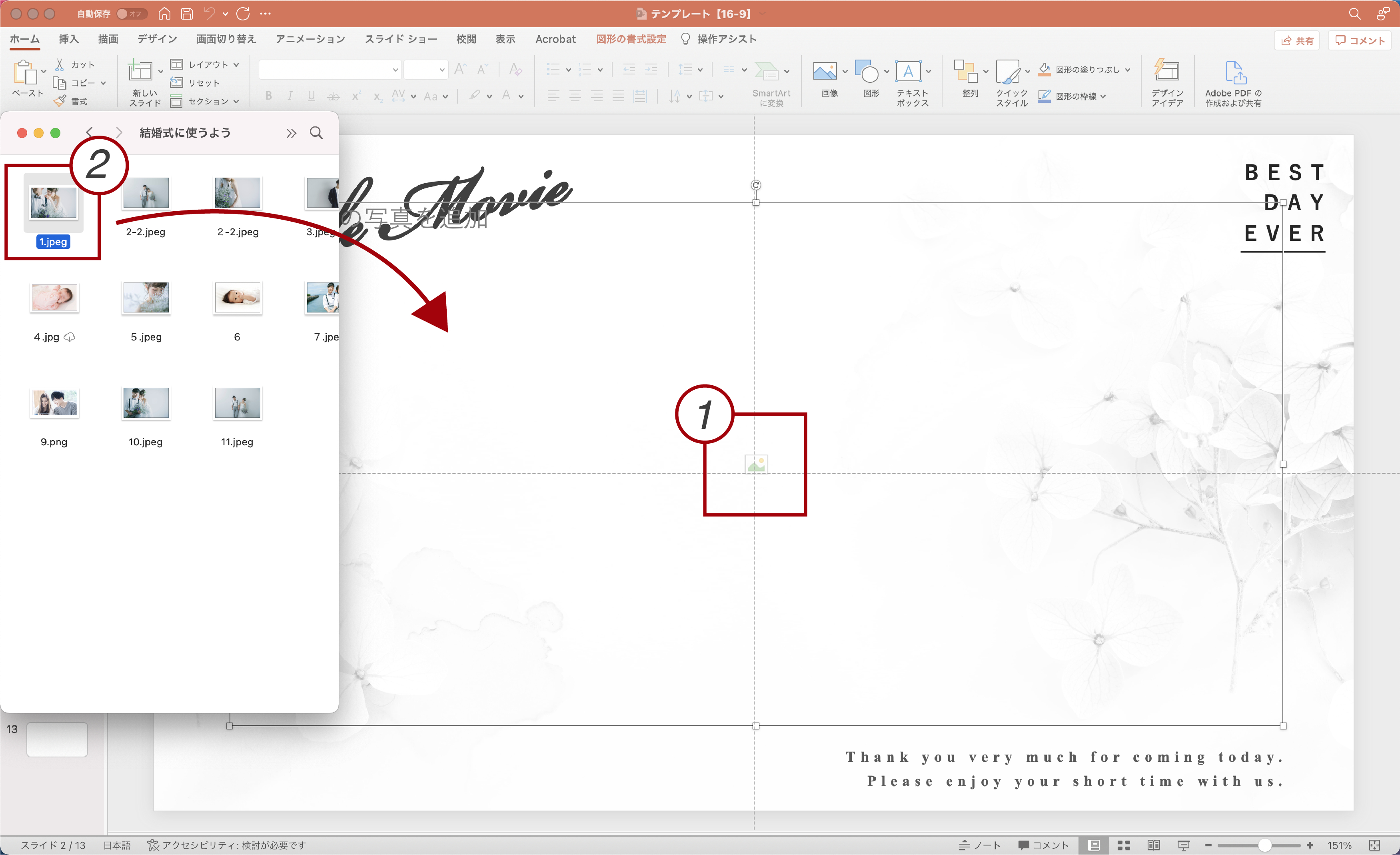Screen dimensions: 1400x855
Task: Click the language 日本語 in status bar
Action: pyautogui.click(x=116, y=845)
